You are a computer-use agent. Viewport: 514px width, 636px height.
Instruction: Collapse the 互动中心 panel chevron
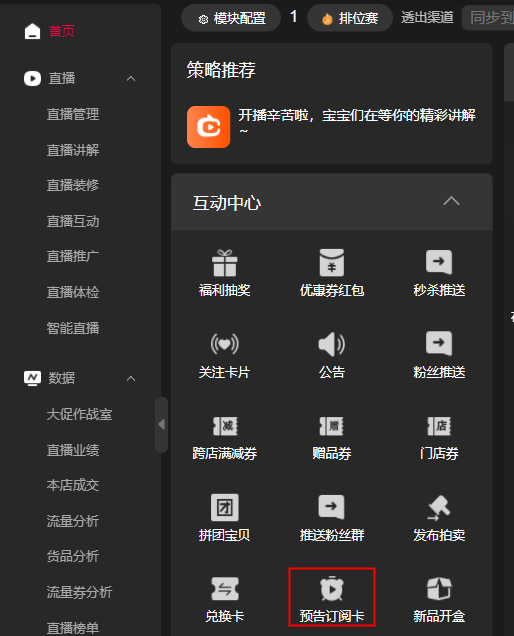451,202
